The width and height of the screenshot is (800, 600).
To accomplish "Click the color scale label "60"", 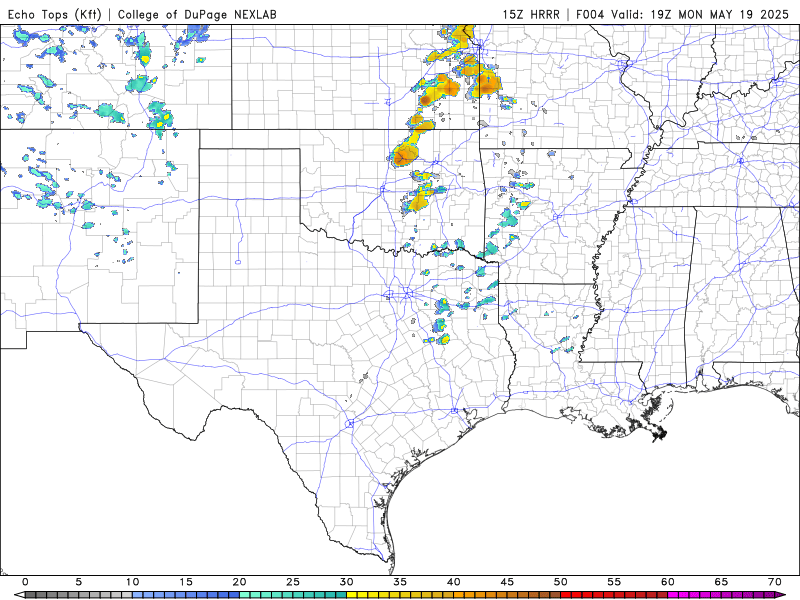I will tap(668, 582).
